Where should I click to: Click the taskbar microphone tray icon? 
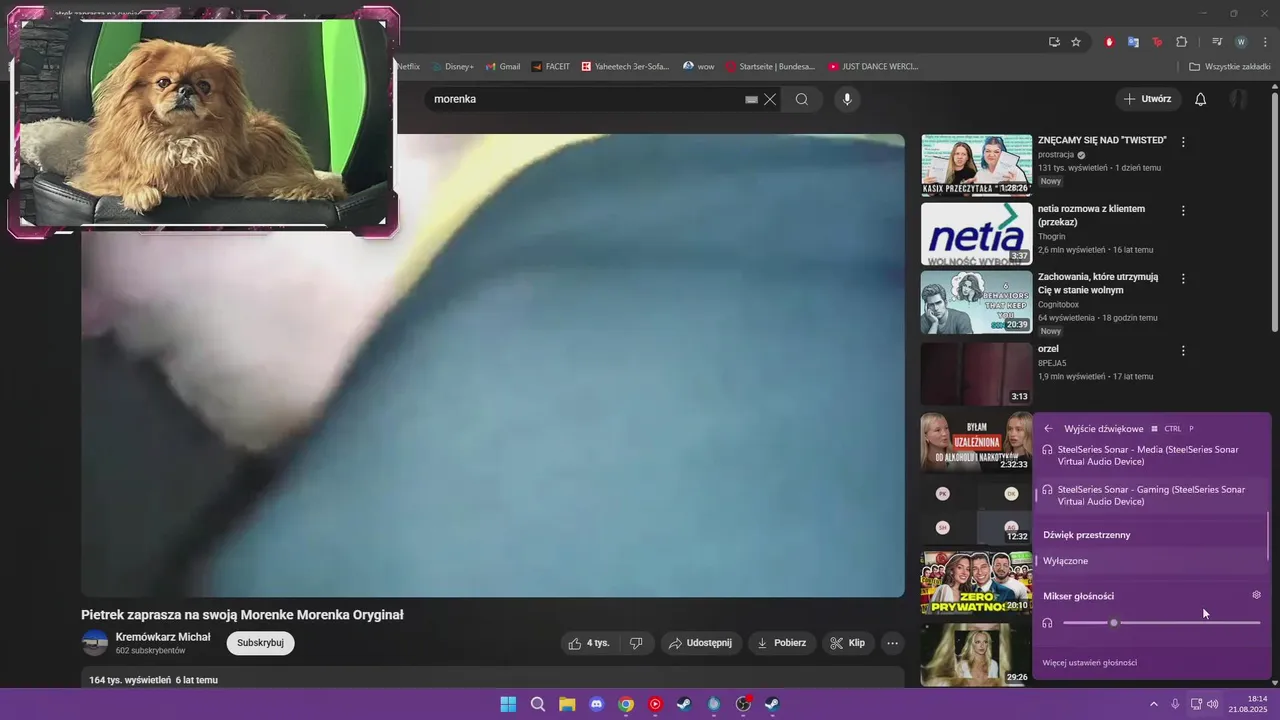click(1174, 704)
